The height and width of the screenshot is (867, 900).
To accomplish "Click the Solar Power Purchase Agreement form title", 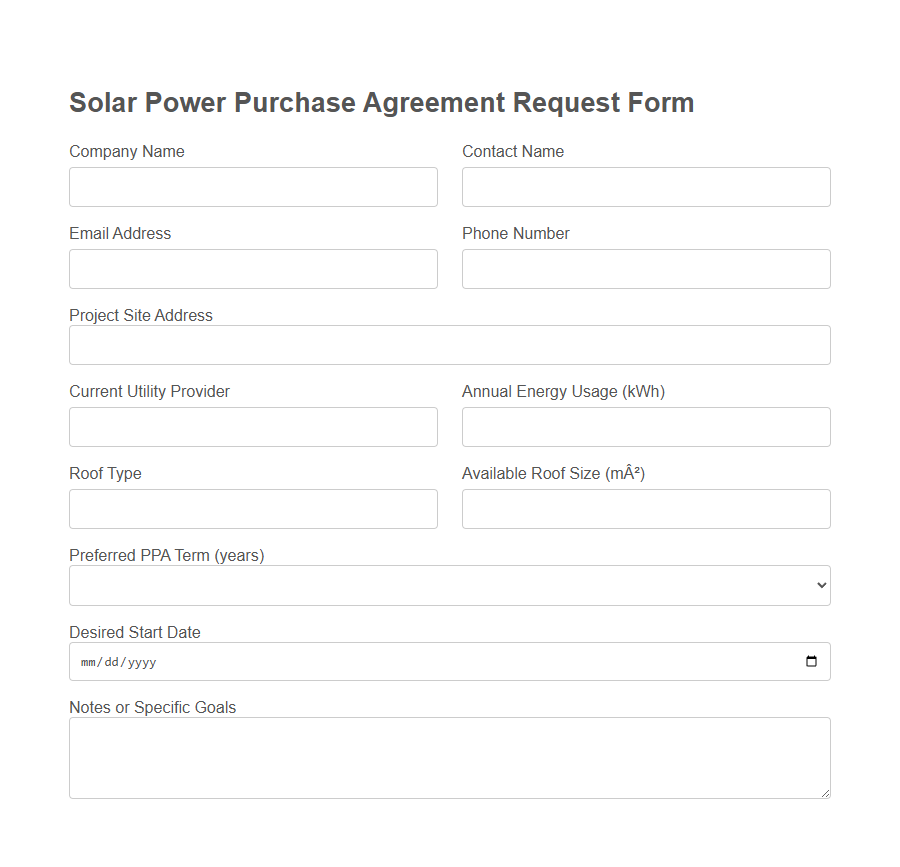I will [x=381, y=102].
